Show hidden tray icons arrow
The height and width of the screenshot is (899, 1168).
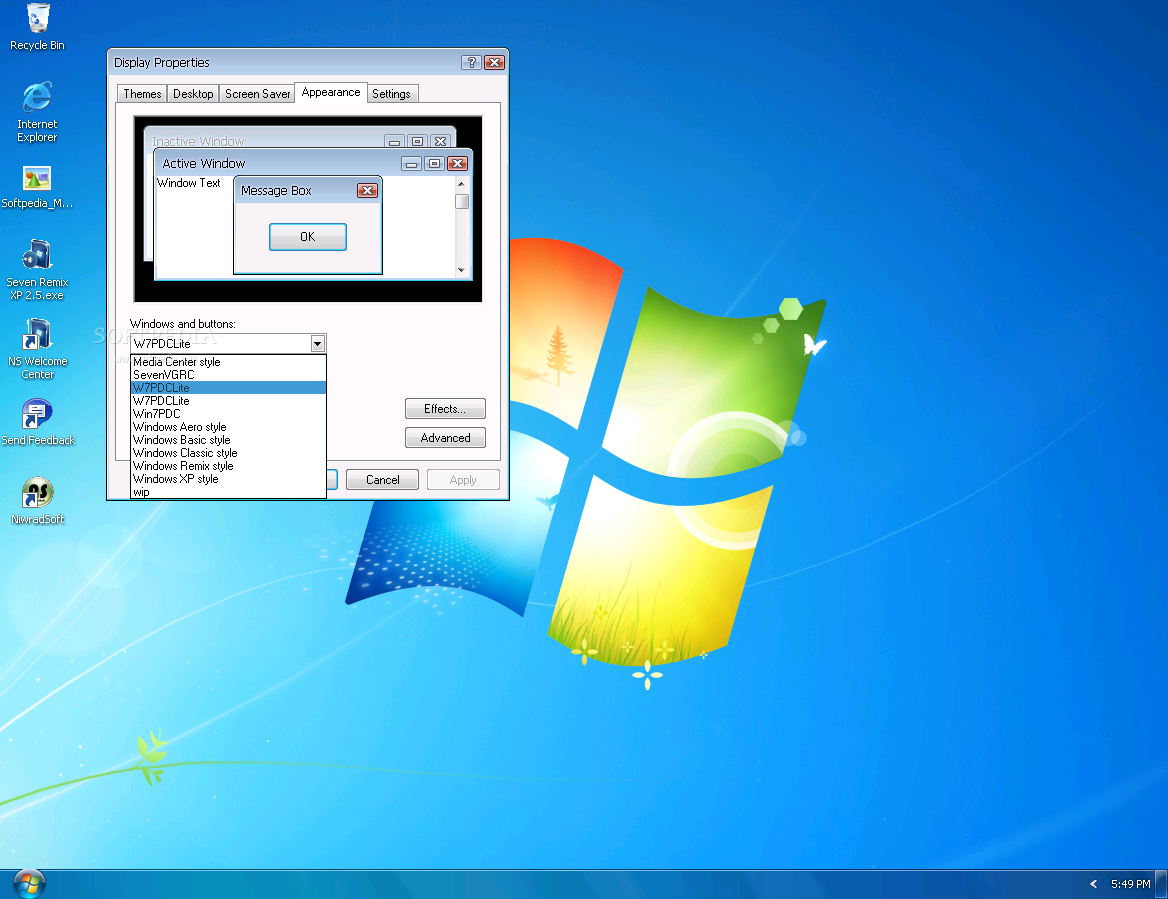(1093, 884)
